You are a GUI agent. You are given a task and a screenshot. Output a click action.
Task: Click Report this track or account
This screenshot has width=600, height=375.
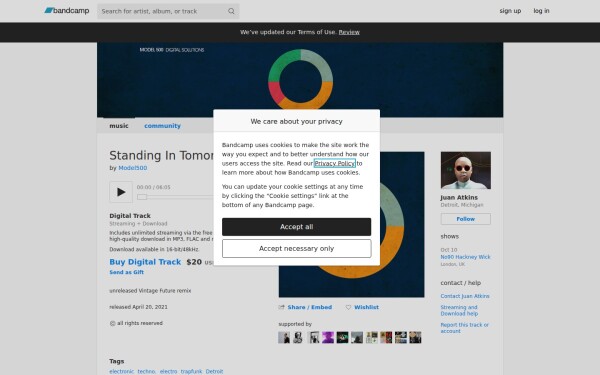[x=465, y=328]
